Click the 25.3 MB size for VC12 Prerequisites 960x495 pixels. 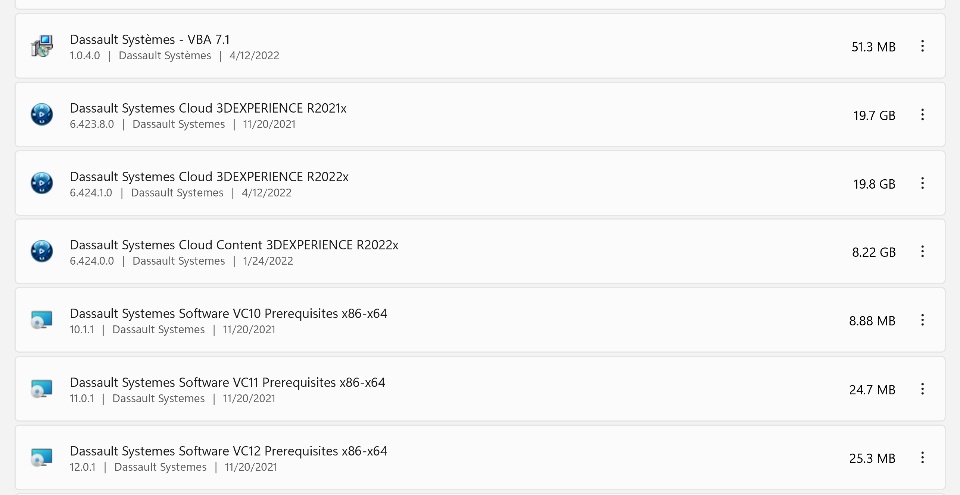coord(872,458)
